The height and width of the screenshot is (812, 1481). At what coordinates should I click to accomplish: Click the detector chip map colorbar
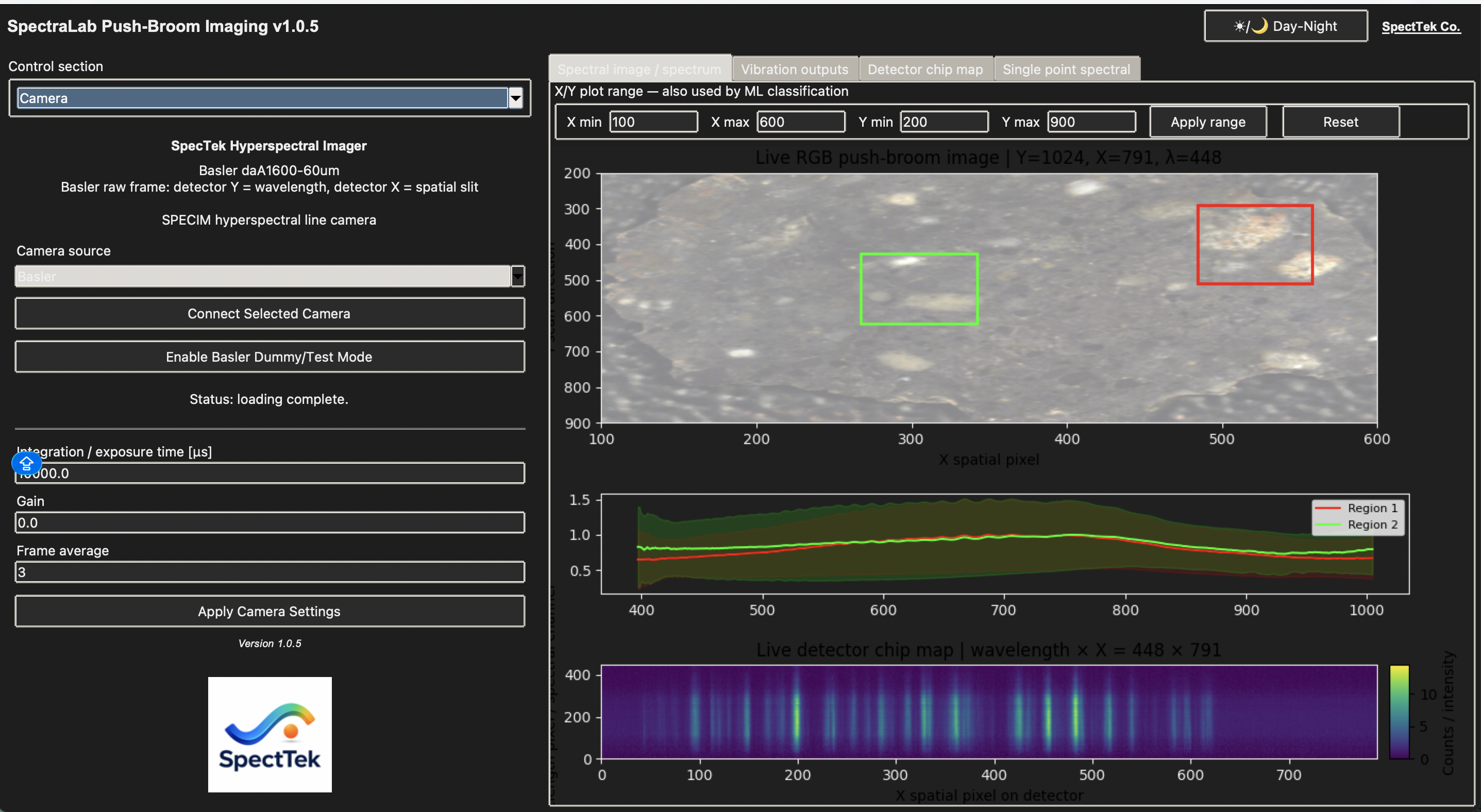(x=1399, y=712)
